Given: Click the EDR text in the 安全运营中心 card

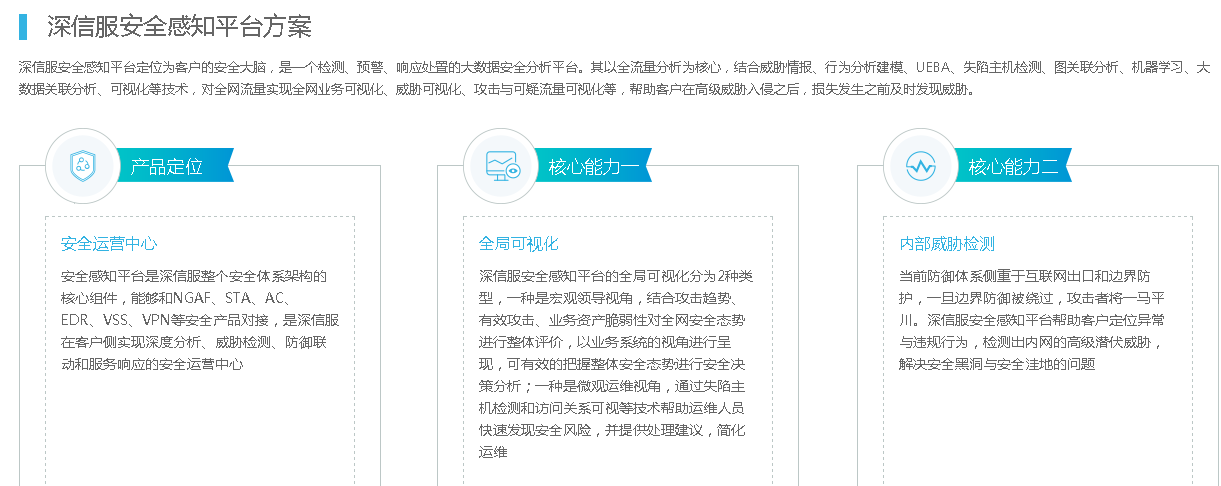Looking at the screenshot, I should [75, 320].
